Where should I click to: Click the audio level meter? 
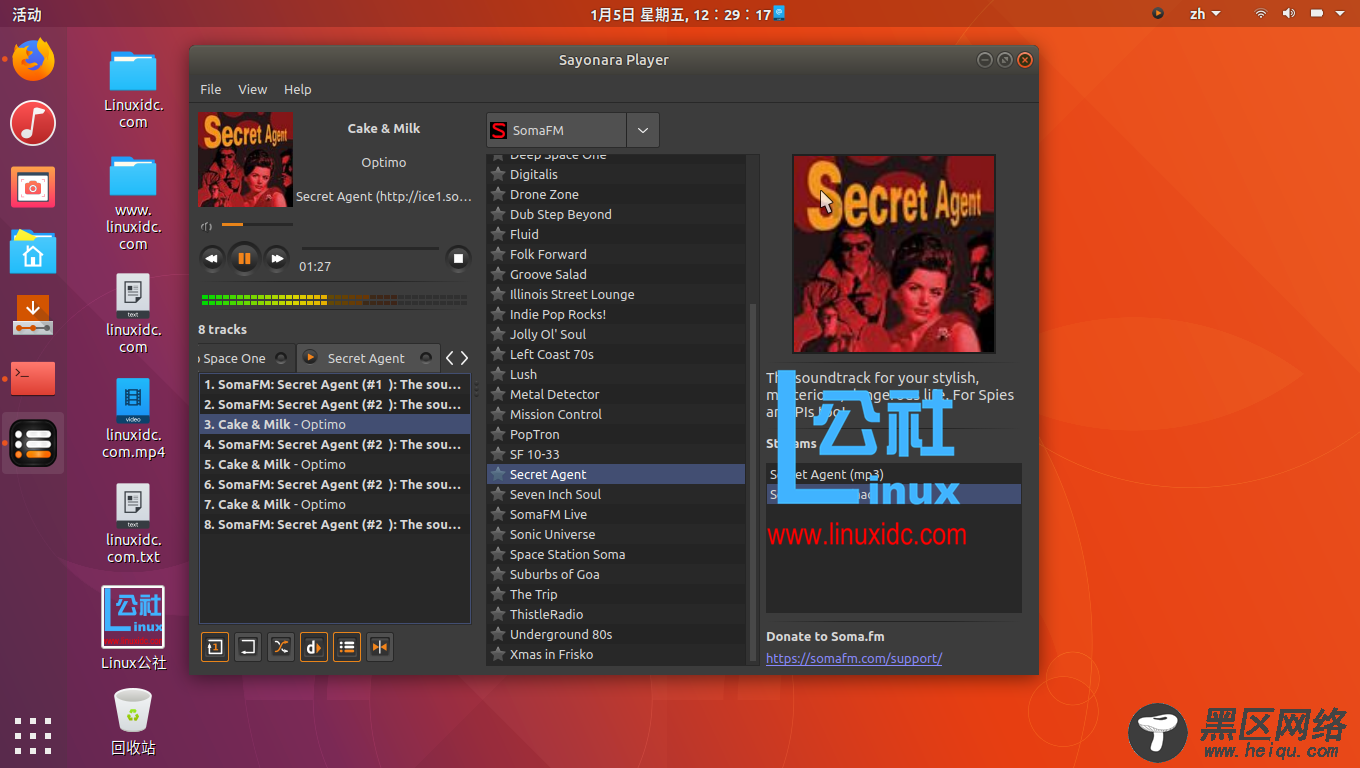(x=334, y=299)
